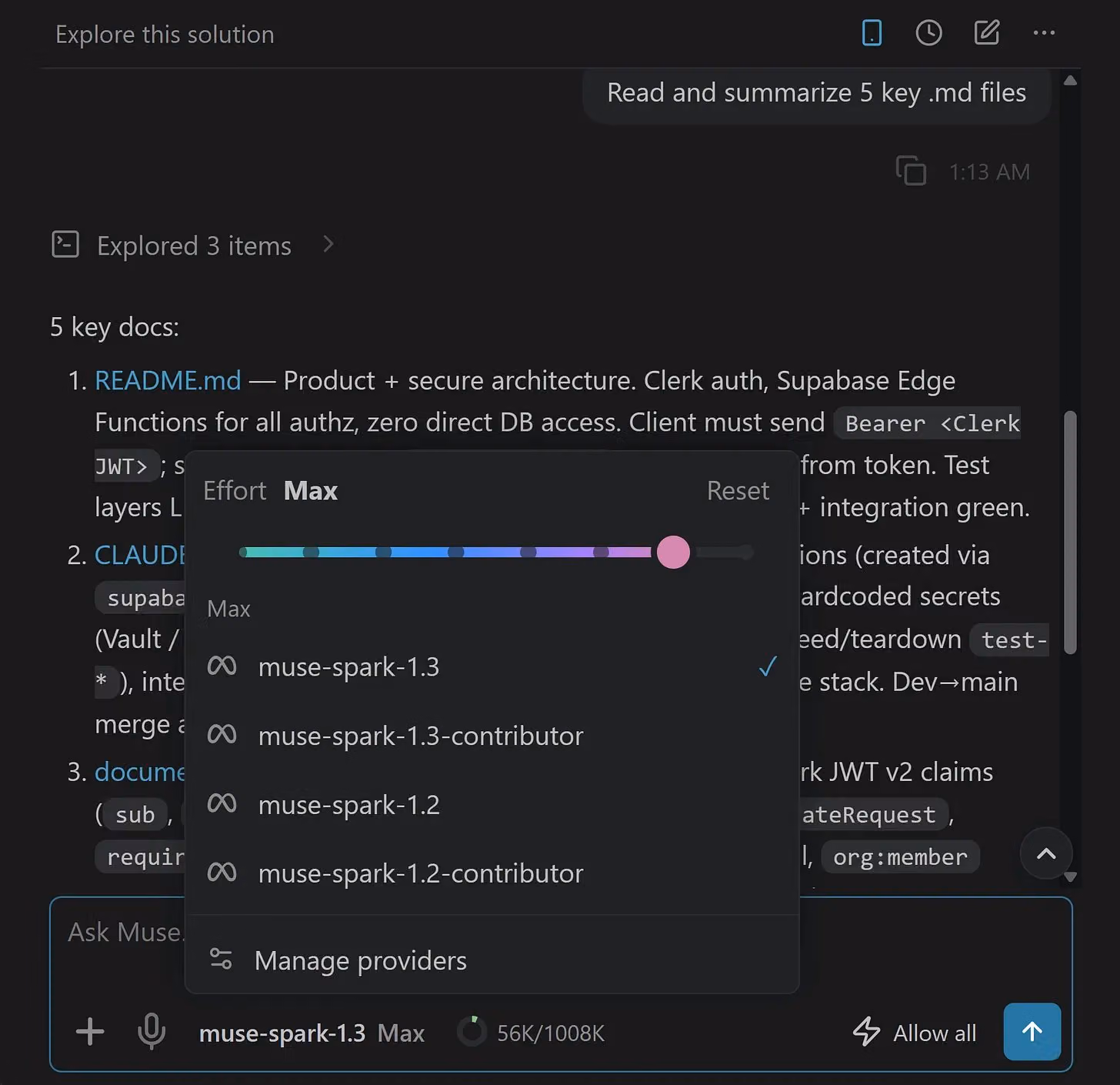Open model selector muse-spark-1.3 Max
This screenshot has height=1085, width=1120.
pos(312,1033)
